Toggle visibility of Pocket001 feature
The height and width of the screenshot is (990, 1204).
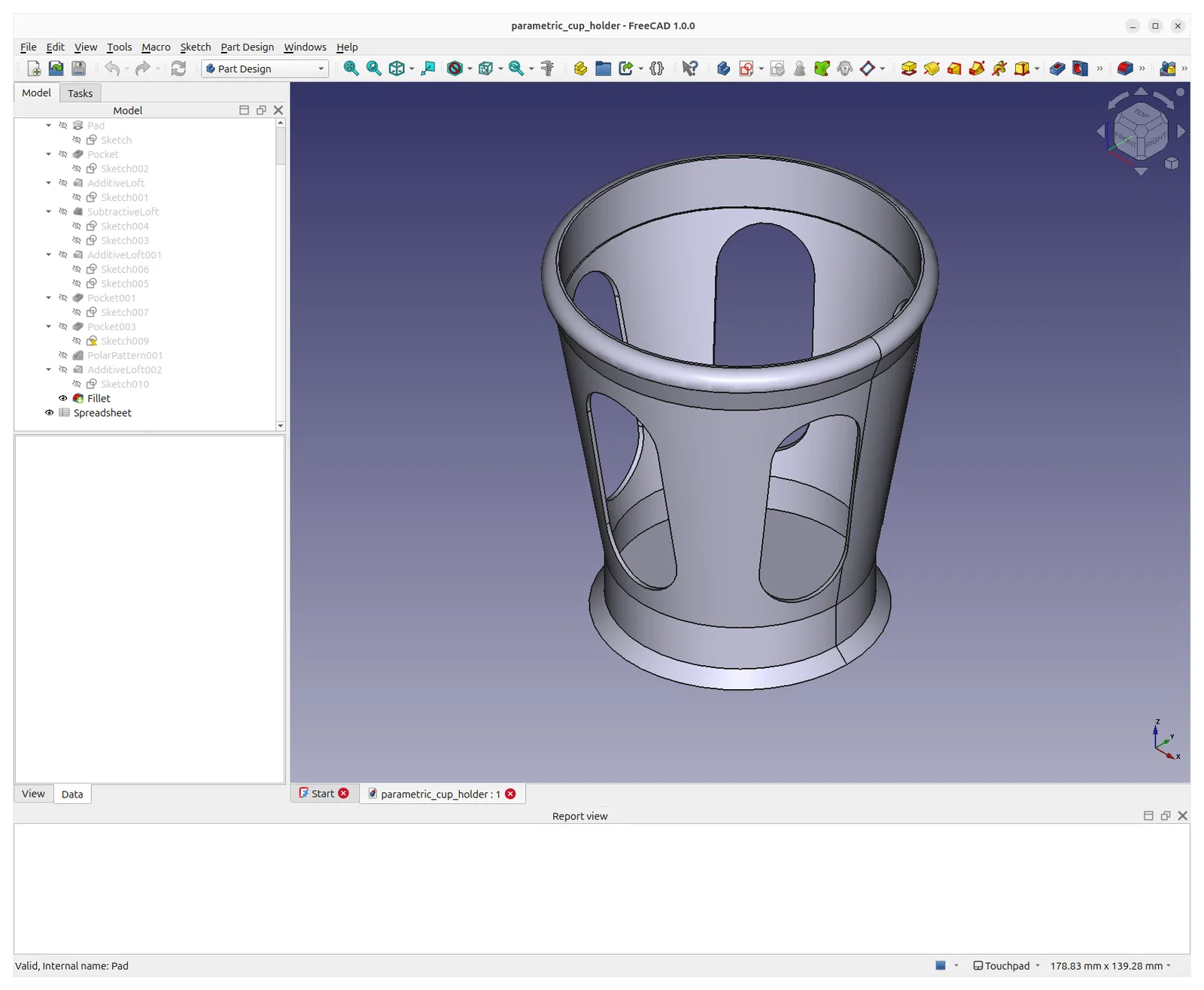pyautogui.click(x=63, y=298)
